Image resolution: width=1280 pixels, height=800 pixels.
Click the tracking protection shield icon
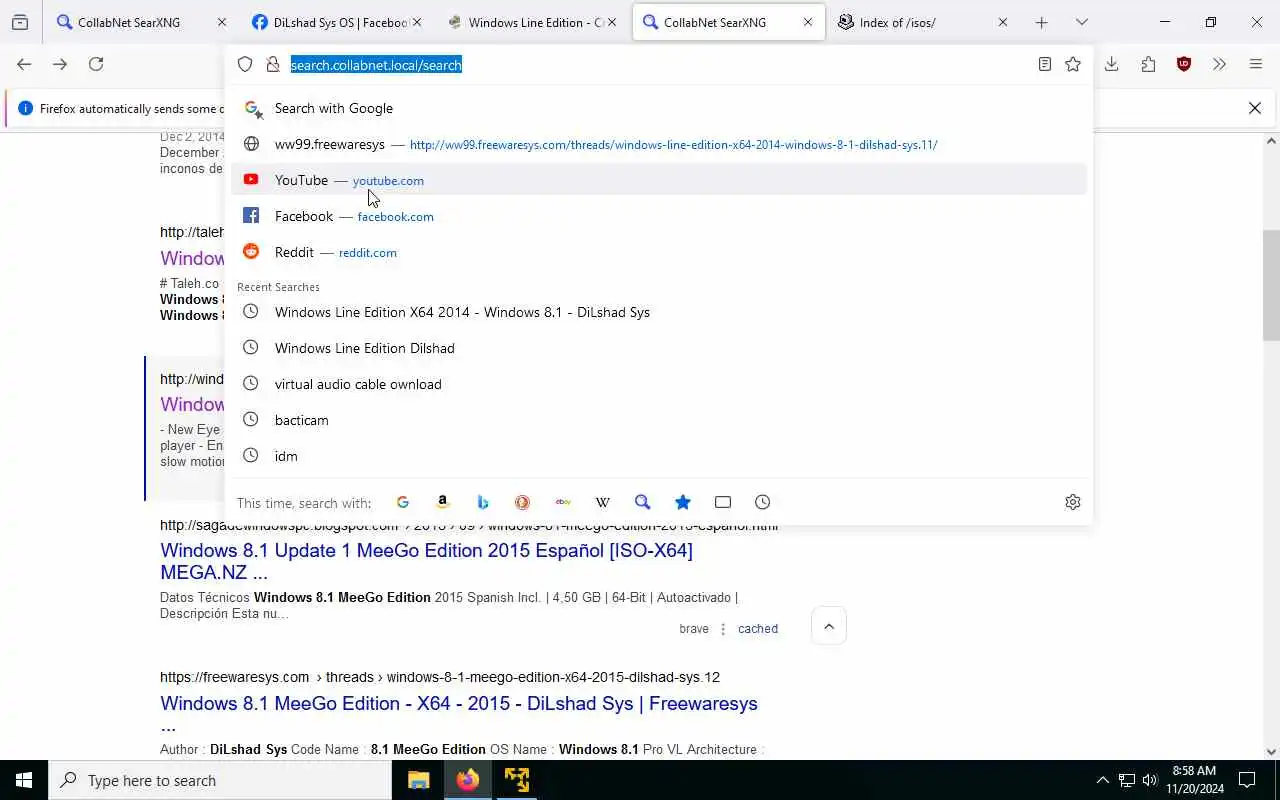(x=245, y=64)
